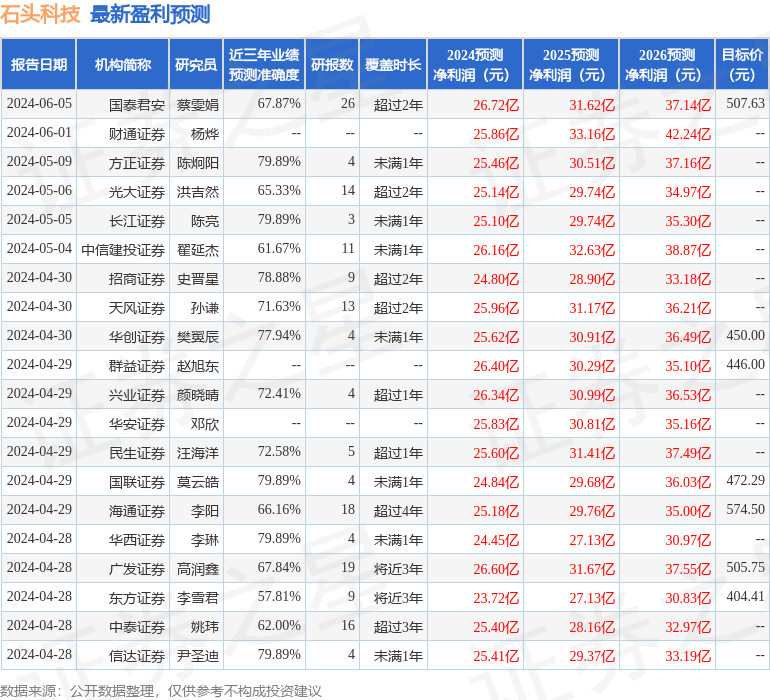Click analyst name 翟延杰

pyautogui.click(x=197, y=250)
